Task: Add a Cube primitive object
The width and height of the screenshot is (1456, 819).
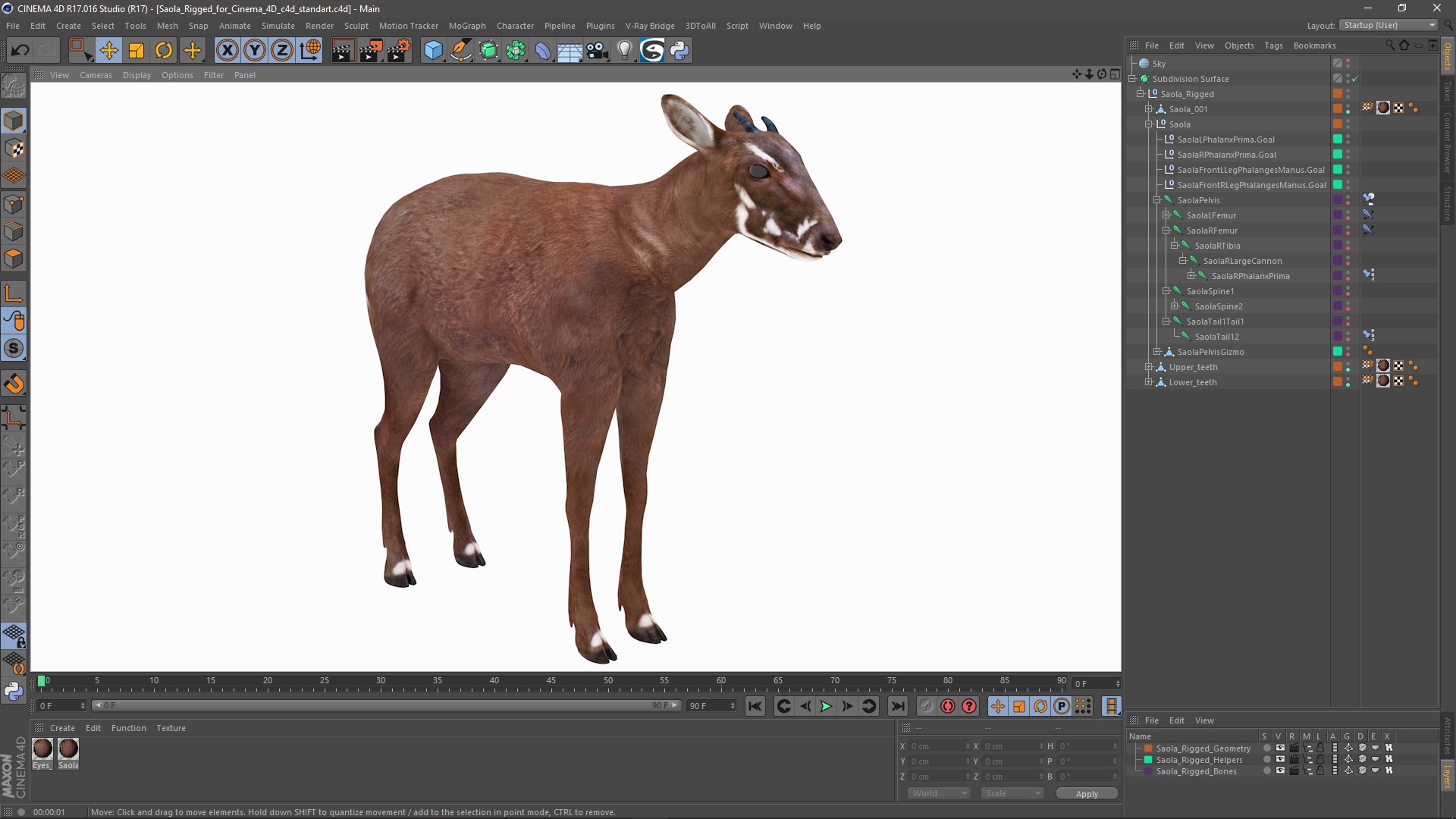Action: coord(433,51)
